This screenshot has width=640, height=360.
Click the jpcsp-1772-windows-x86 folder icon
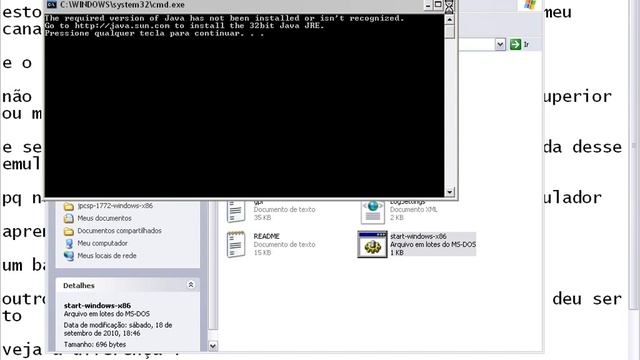(x=69, y=206)
